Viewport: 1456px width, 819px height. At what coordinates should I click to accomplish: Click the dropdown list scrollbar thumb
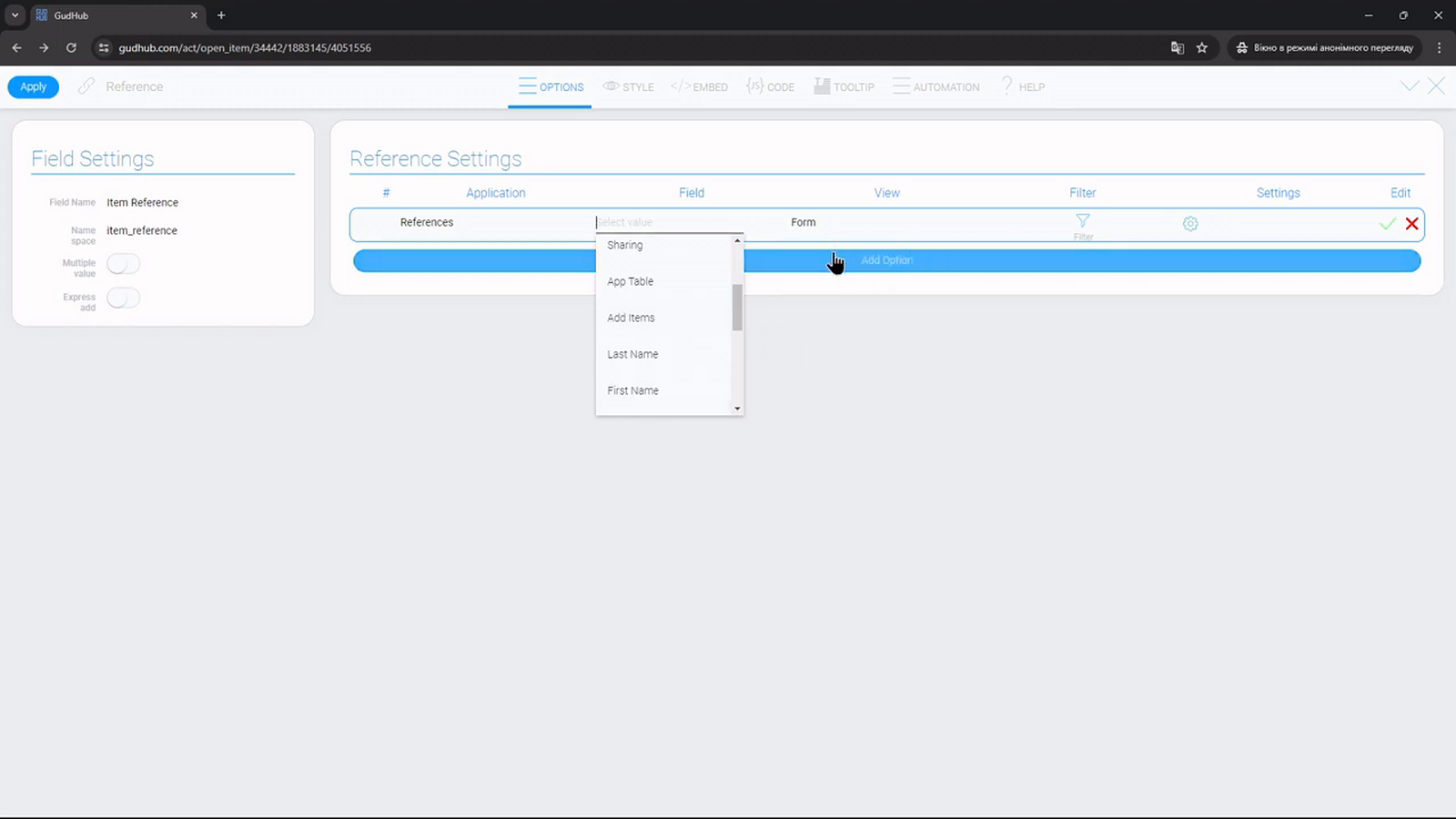click(x=737, y=308)
